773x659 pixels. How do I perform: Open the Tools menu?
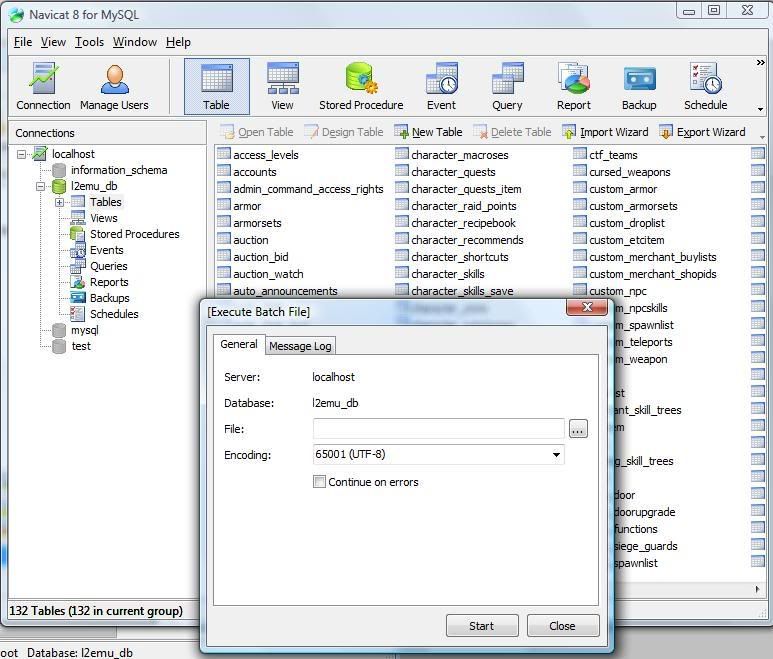89,42
